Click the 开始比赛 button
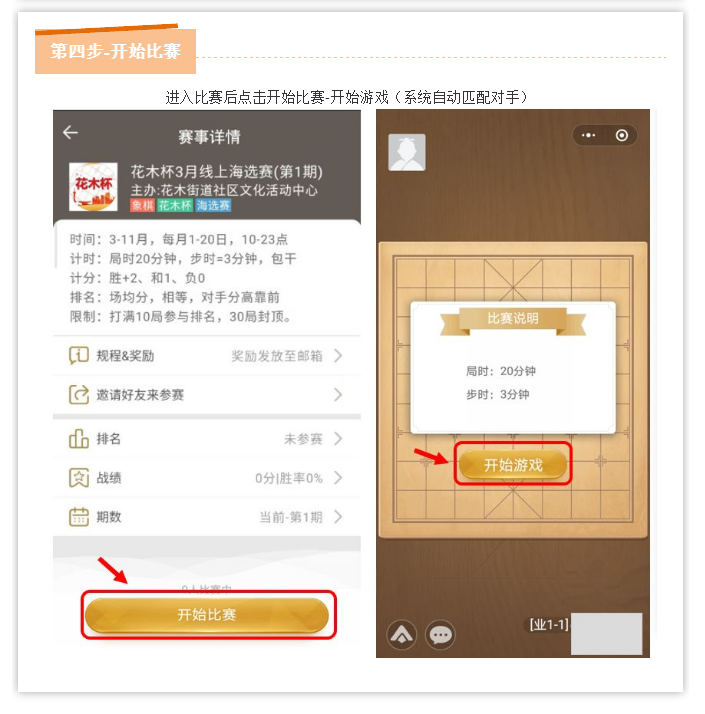The width and height of the screenshot is (705, 714). [207, 615]
